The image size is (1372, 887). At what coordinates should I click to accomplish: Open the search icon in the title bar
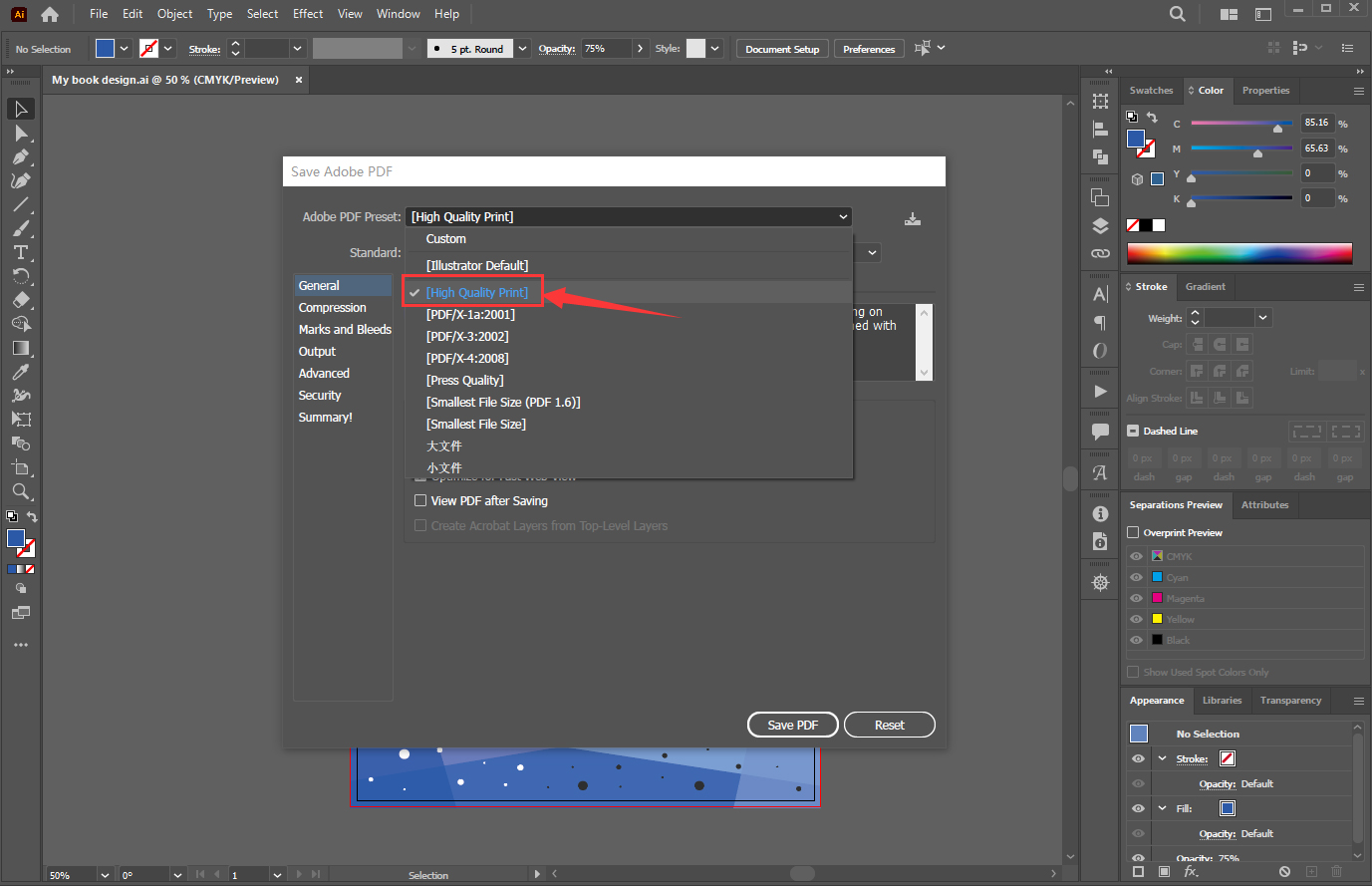click(x=1178, y=14)
